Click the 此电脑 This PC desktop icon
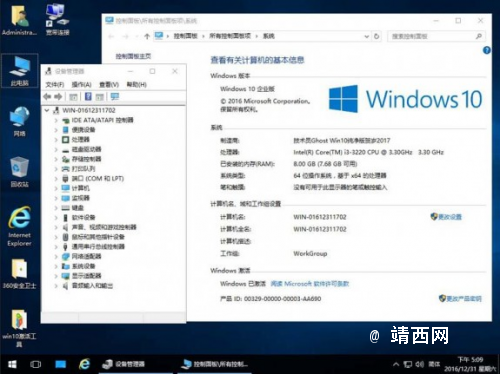 coord(20,71)
